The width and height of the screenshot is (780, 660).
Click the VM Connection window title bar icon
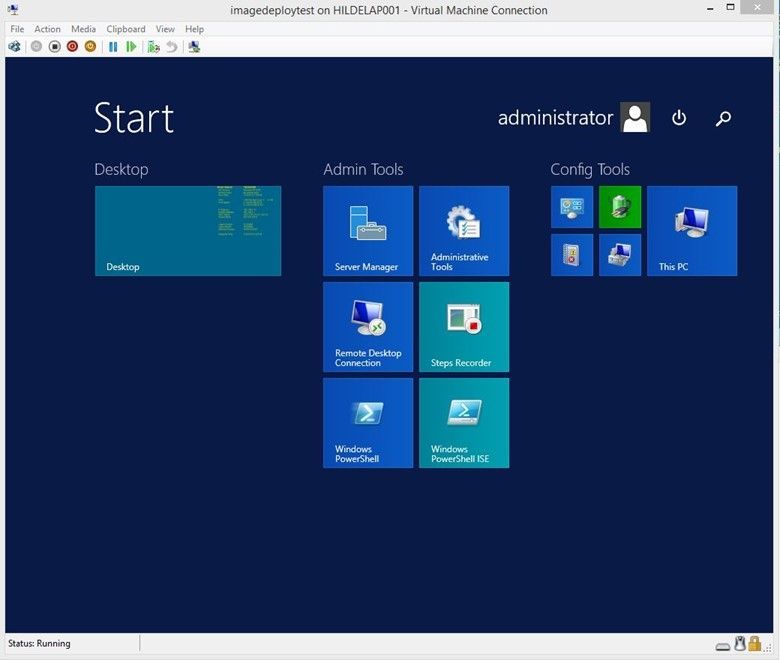(13, 9)
